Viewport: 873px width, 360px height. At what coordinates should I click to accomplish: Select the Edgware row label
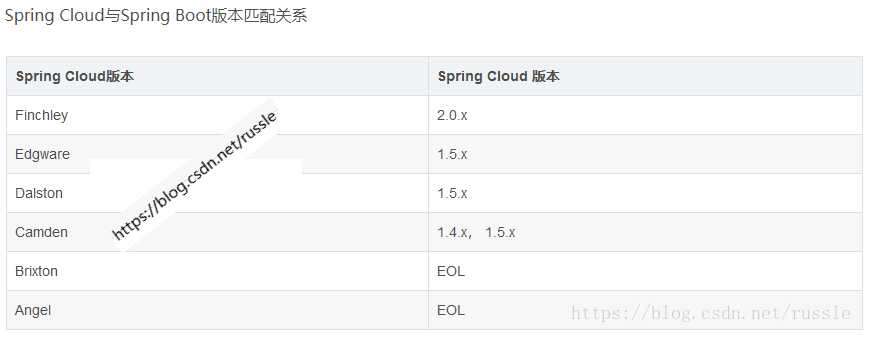[43, 154]
